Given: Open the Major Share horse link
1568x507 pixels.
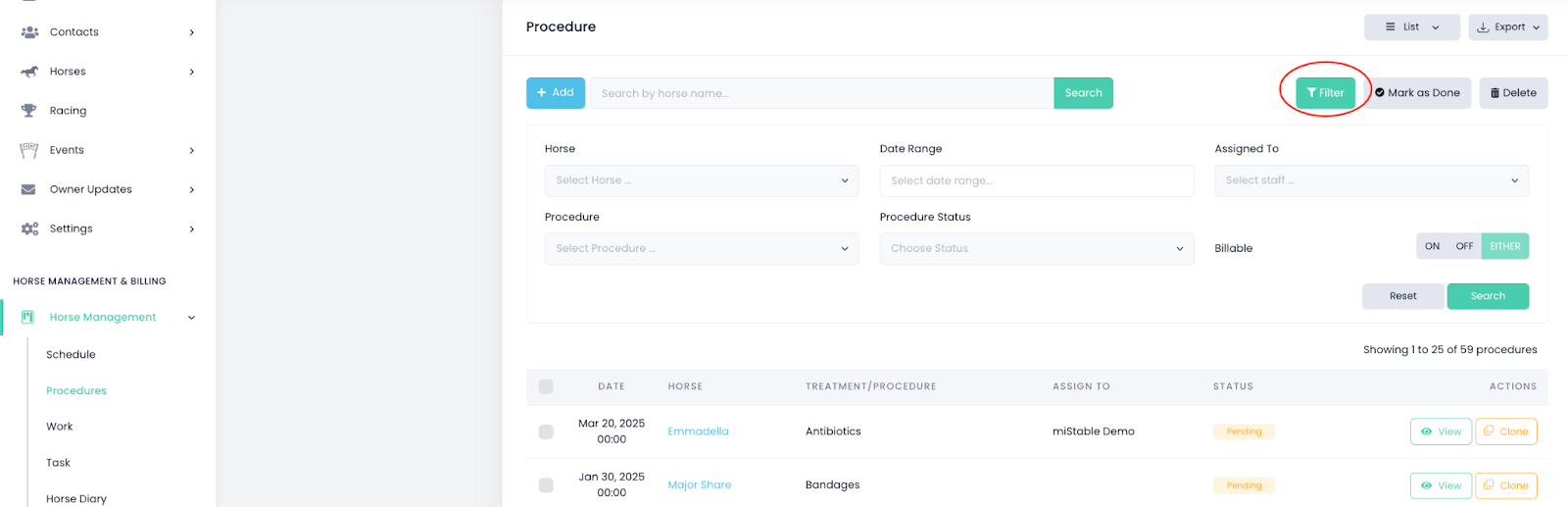Looking at the screenshot, I should point(699,484).
